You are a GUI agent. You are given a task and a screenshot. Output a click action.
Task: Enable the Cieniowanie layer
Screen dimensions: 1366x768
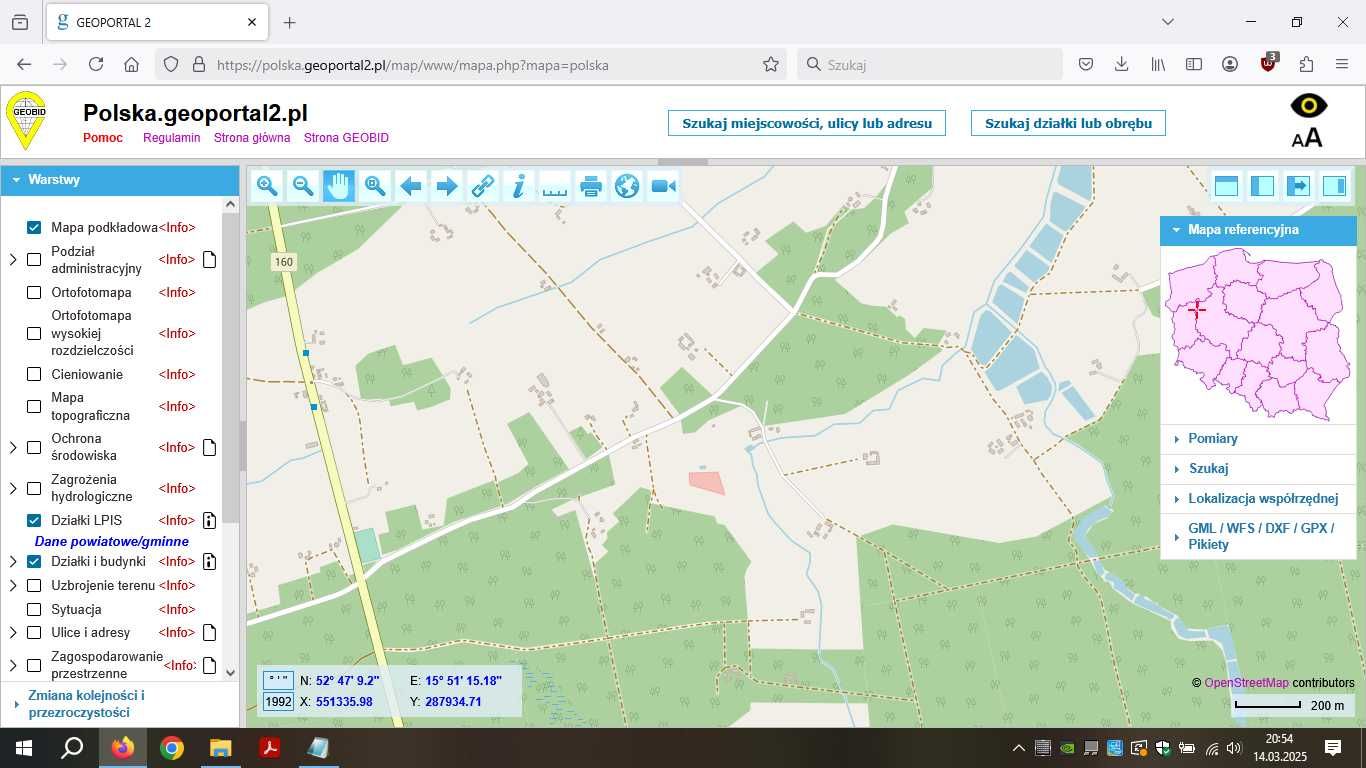pos(34,375)
